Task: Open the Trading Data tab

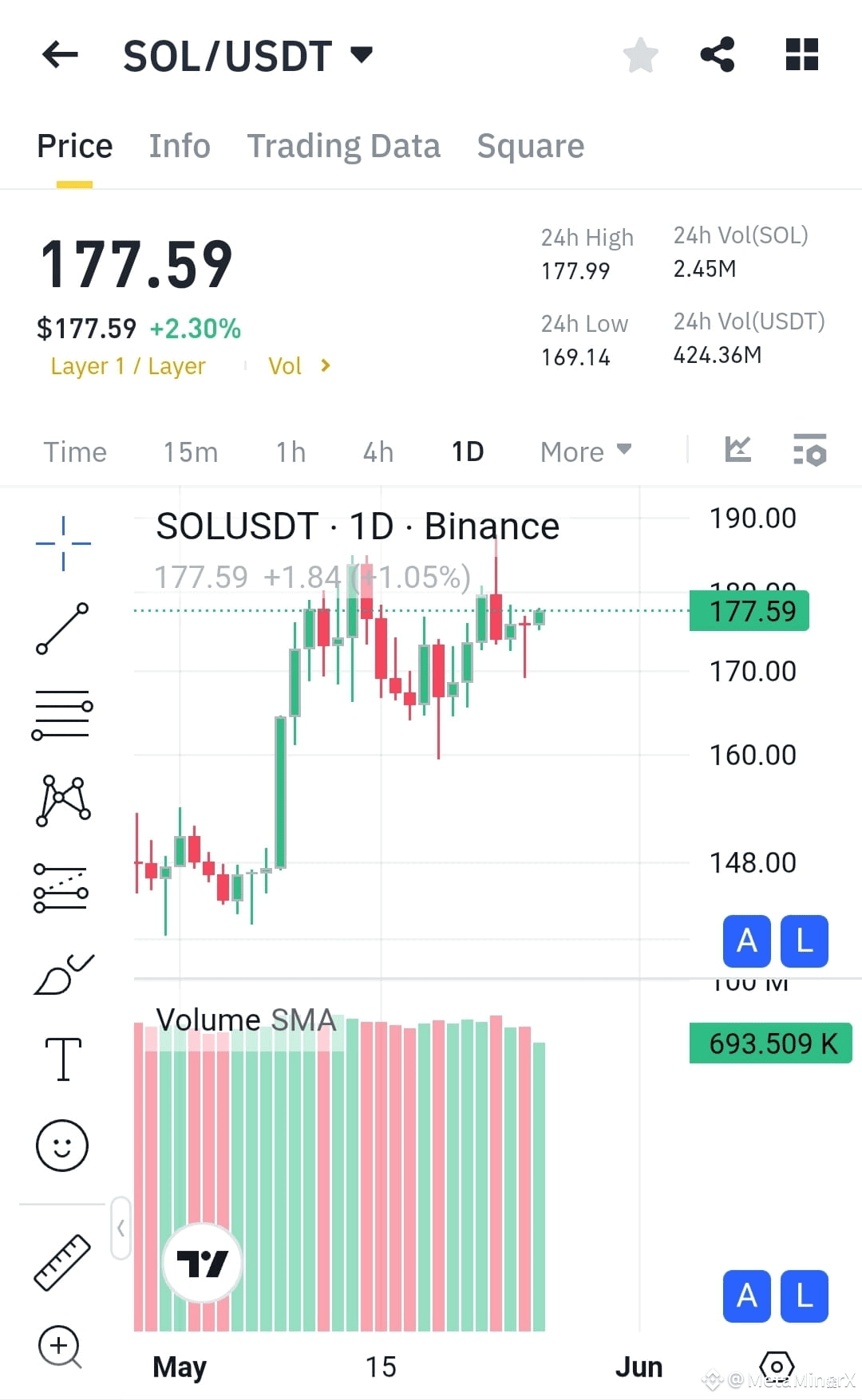Action: (343, 147)
